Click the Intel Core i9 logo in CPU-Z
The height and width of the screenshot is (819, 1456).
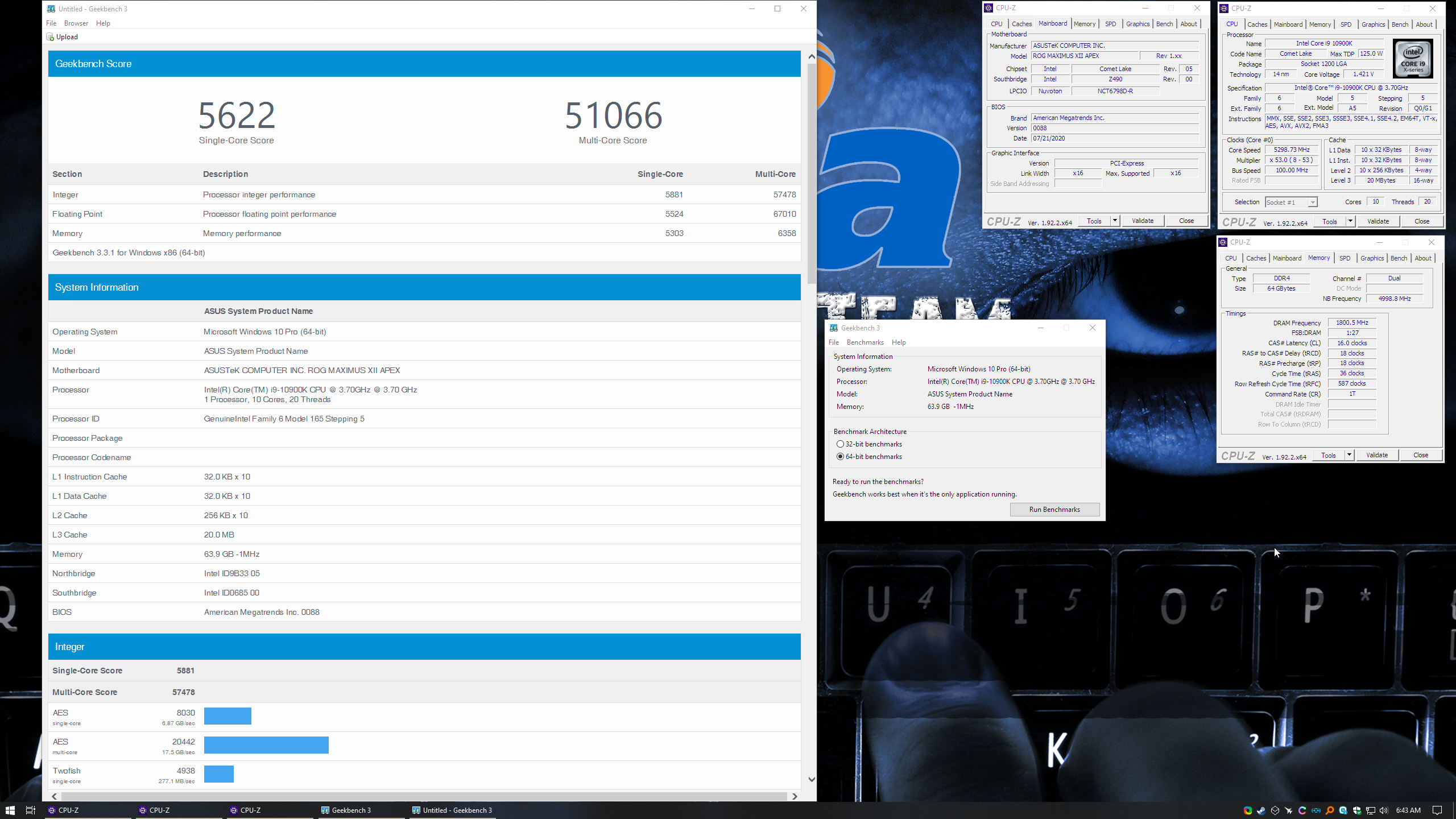tap(1413, 59)
